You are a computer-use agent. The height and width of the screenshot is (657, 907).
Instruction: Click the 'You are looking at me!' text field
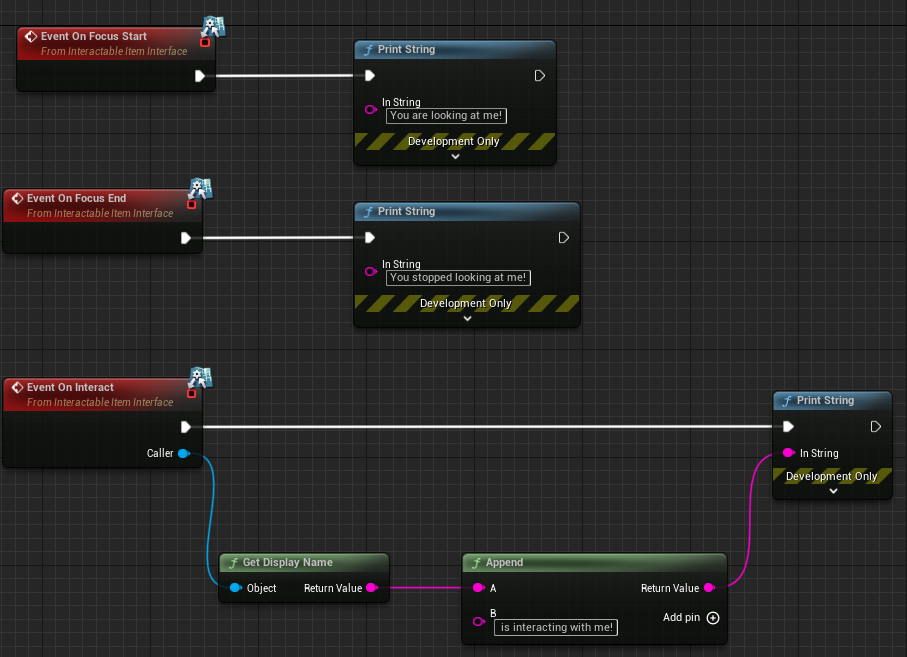click(447, 116)
